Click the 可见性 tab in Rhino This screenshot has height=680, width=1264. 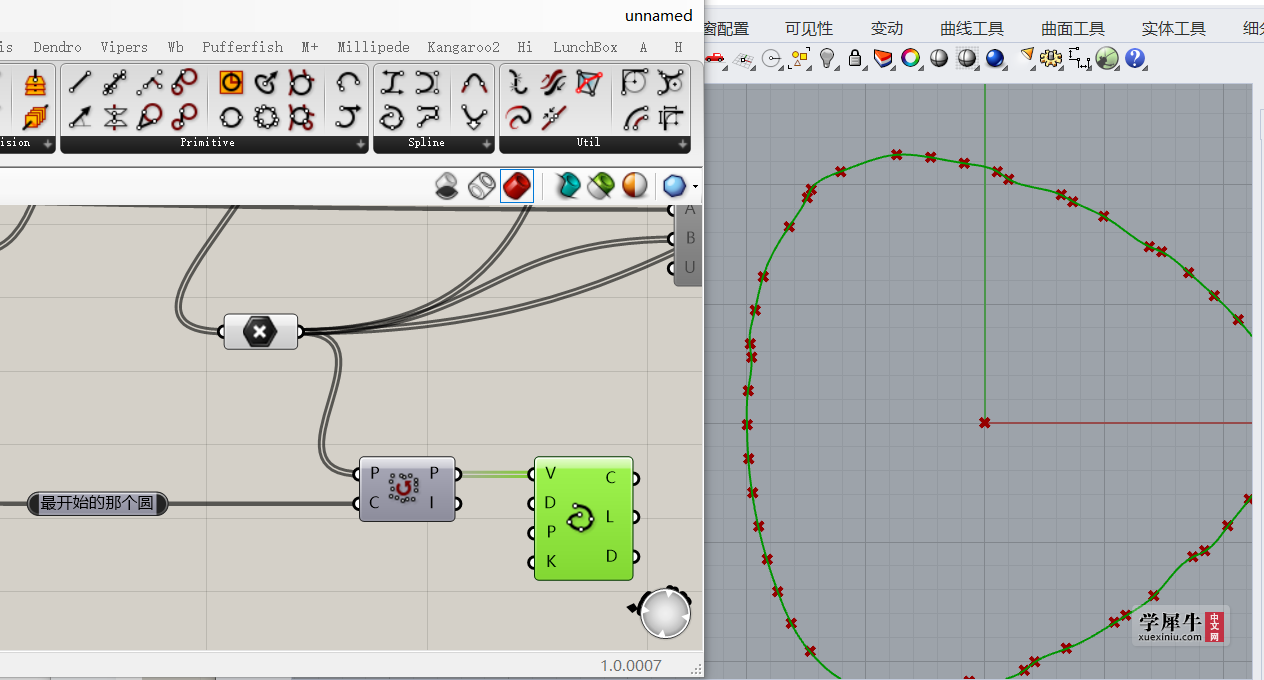809,29
